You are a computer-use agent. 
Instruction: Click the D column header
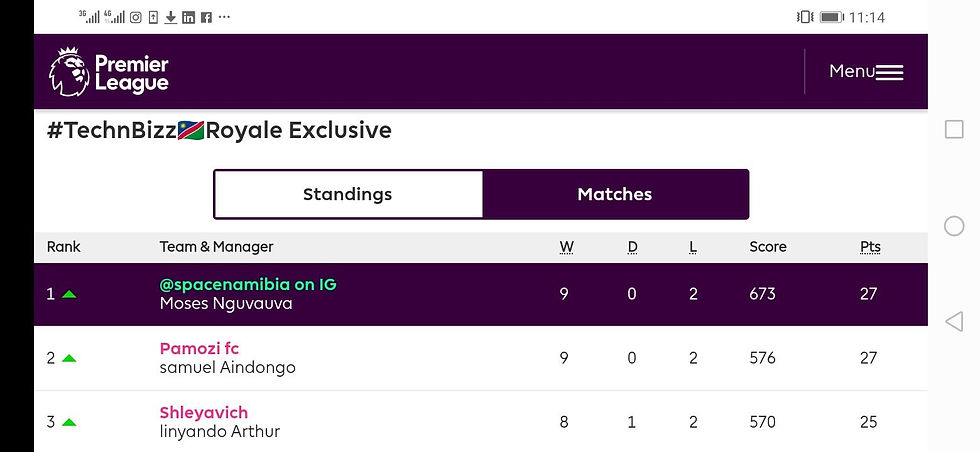pos(632,247)
